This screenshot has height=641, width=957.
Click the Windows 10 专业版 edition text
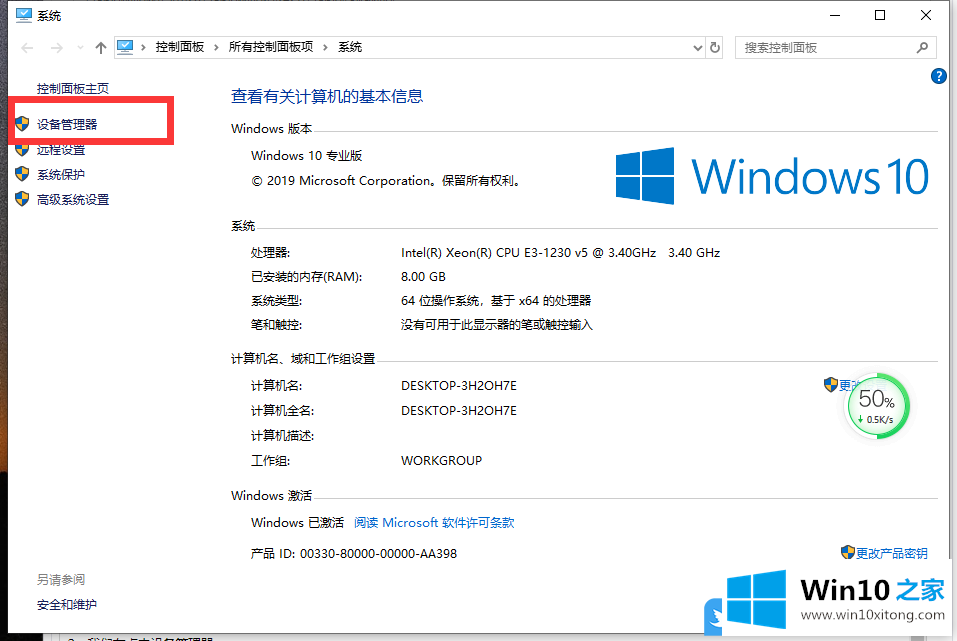click(x=306, y=156)
